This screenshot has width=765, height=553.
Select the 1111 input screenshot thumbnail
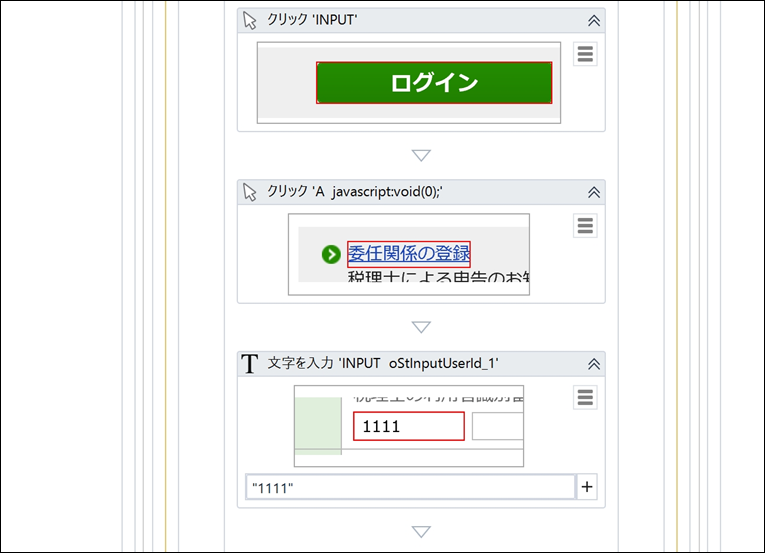pos(409,426)
